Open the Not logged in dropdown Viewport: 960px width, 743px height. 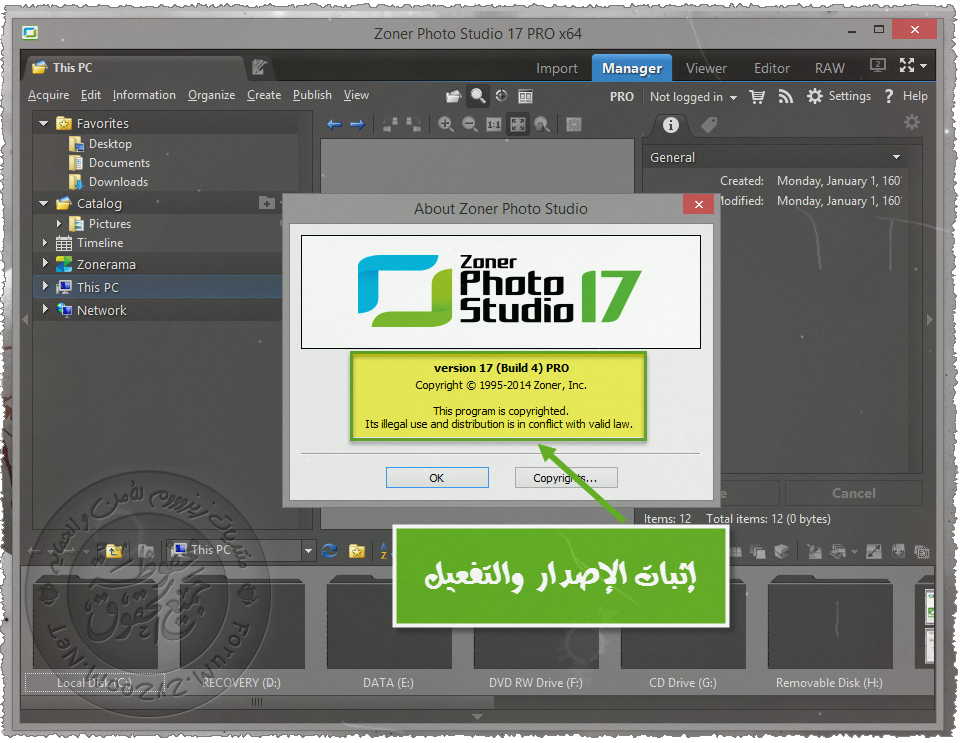tap(693, 97)
